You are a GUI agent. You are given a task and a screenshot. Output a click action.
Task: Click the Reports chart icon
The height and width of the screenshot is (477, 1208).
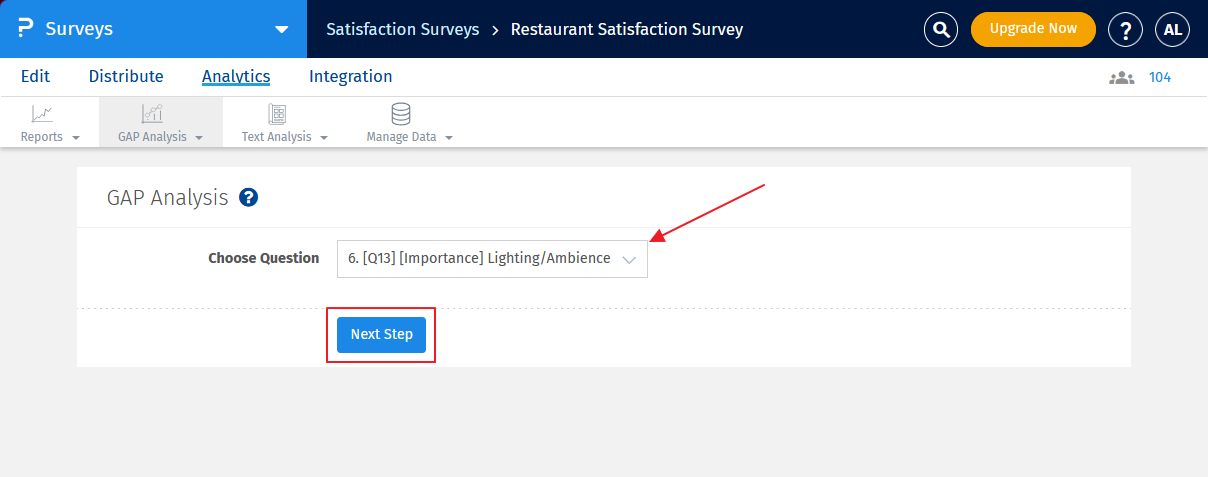click(x=42, y=114)
